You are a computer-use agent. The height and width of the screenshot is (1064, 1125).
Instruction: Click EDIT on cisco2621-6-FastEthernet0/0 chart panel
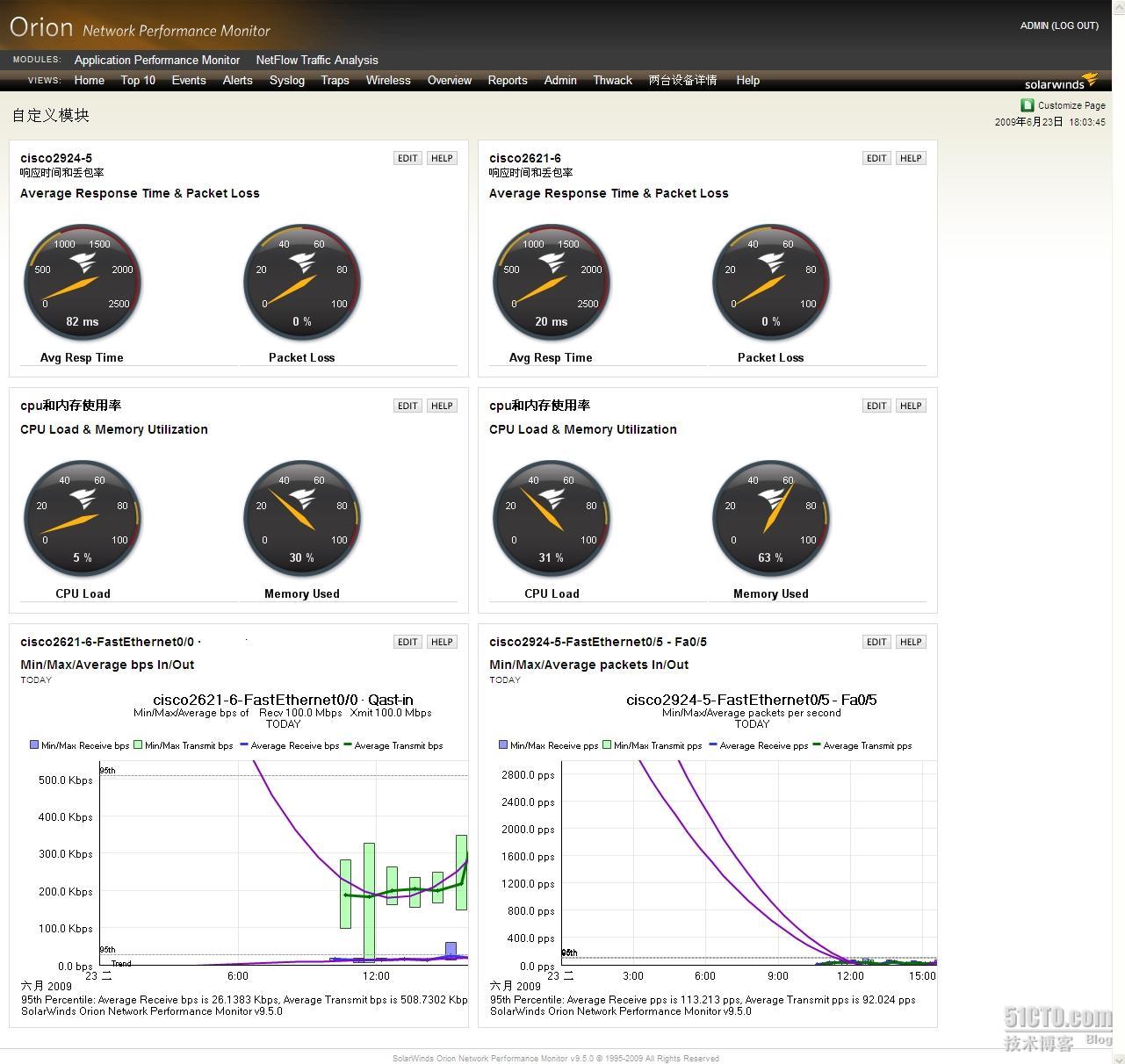[407, 642]
